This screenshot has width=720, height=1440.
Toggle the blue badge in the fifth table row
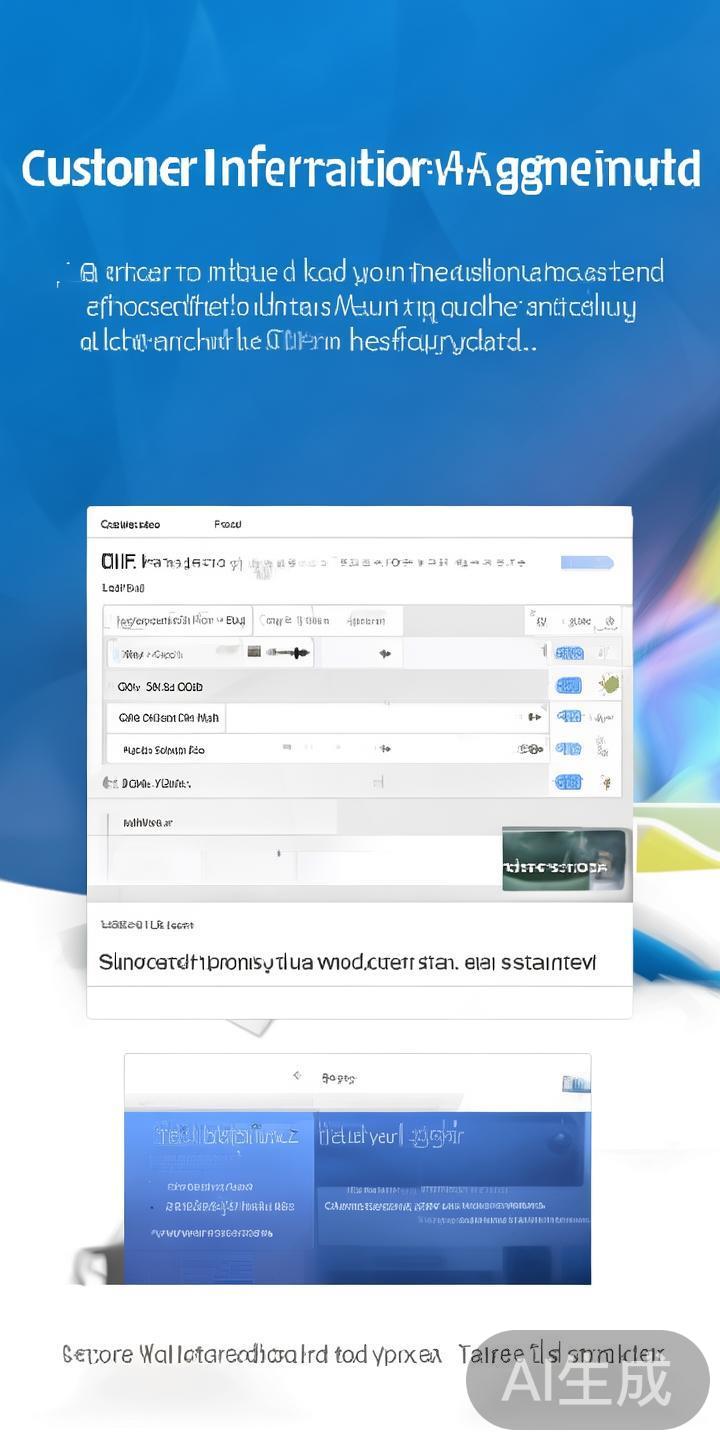pos(568,782)
